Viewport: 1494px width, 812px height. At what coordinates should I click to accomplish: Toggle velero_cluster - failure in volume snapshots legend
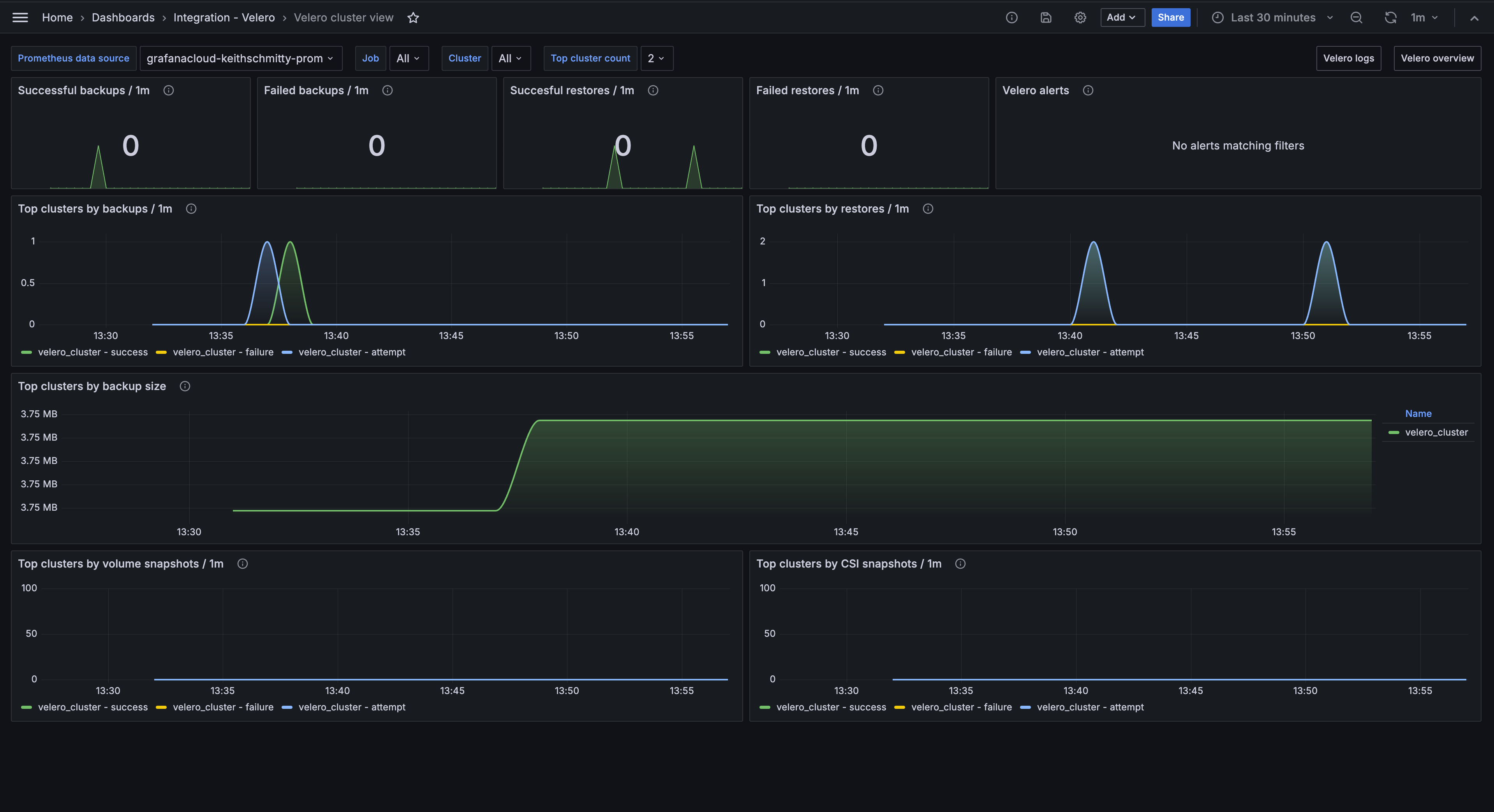(x=223, y=707)
